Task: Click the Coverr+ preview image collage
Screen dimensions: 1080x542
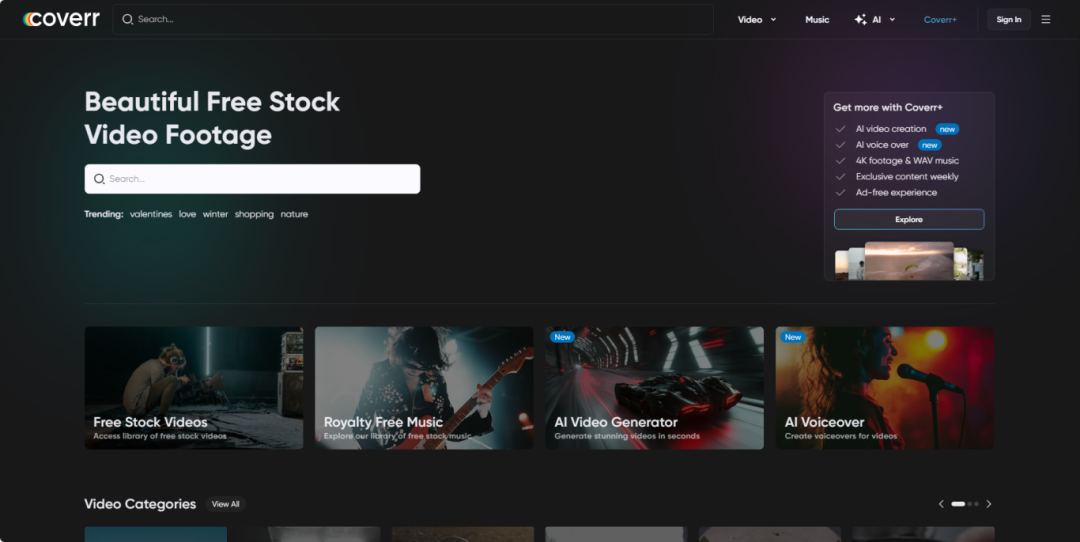Action: [908, 260]
